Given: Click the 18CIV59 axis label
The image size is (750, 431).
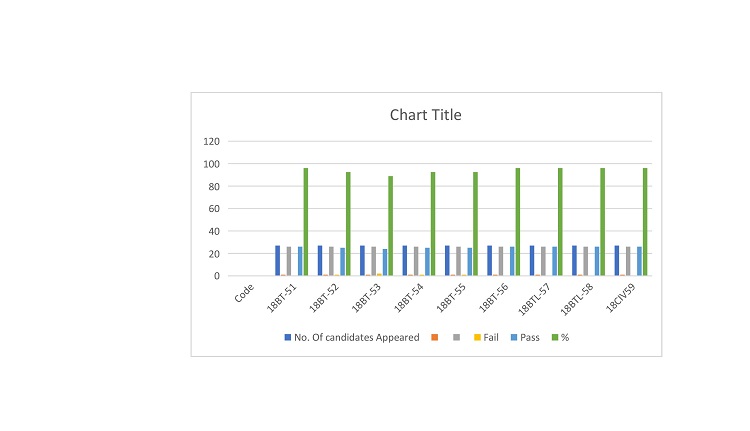Looking at the screenshot, I should click(x=620, y=298).
